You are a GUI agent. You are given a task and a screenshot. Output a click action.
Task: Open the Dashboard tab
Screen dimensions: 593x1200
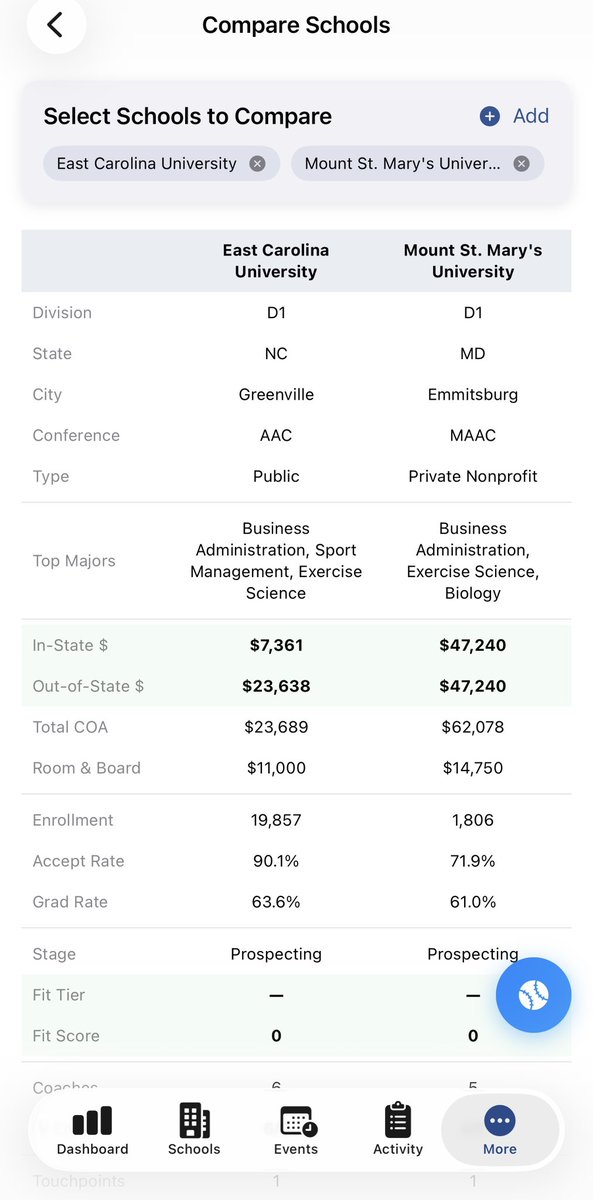click(x=92, y=1129)
